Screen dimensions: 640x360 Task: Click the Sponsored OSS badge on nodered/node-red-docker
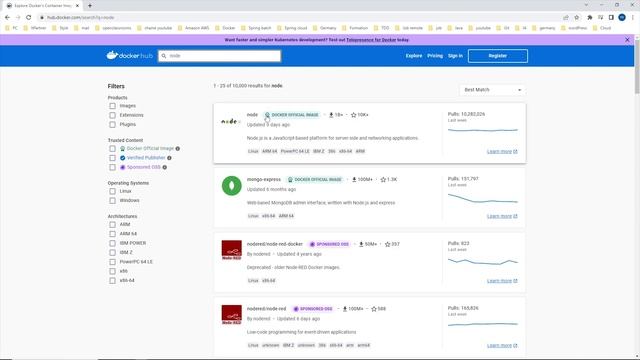(x=329, y=244)
